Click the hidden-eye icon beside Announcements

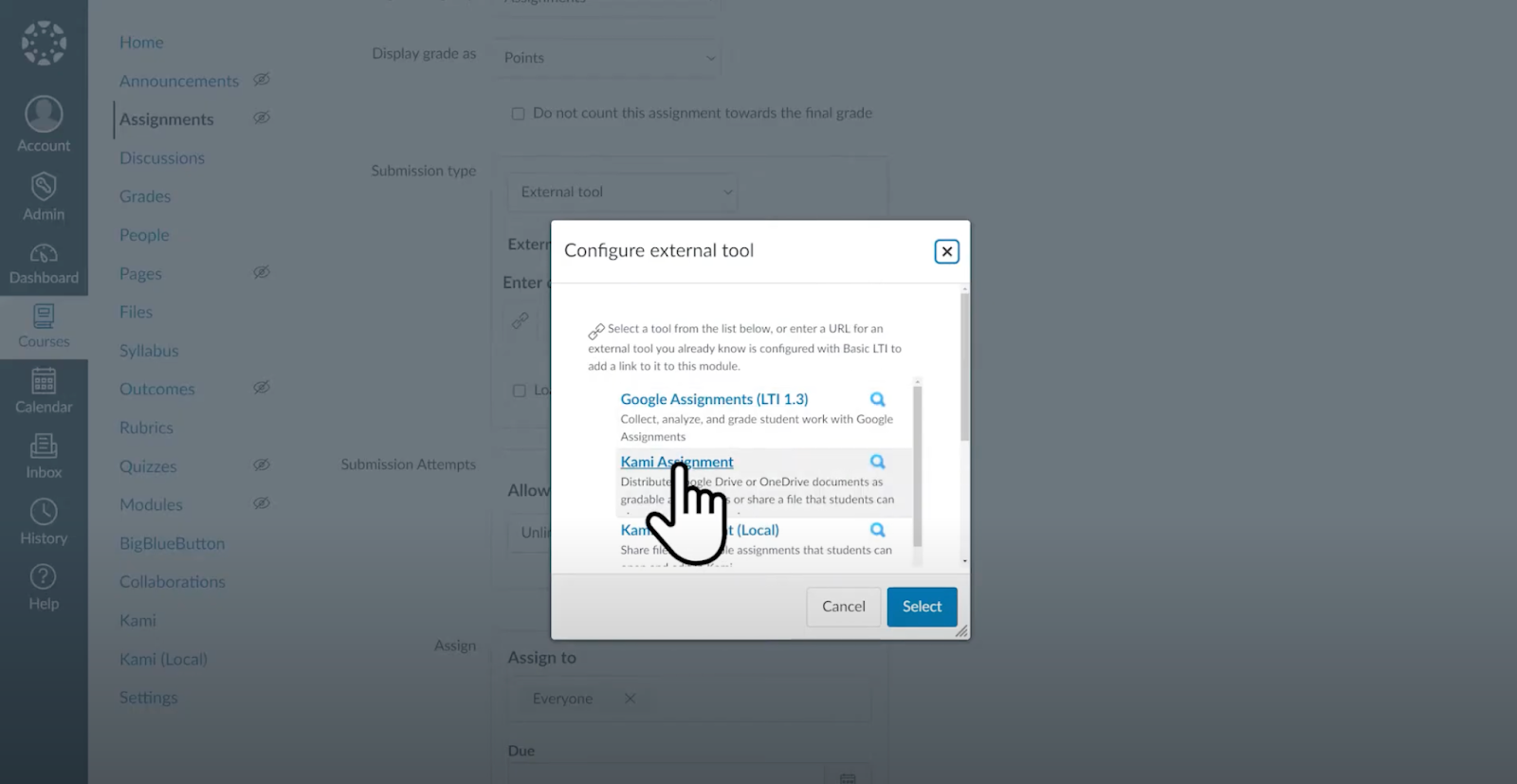click(x=262, y=80)
